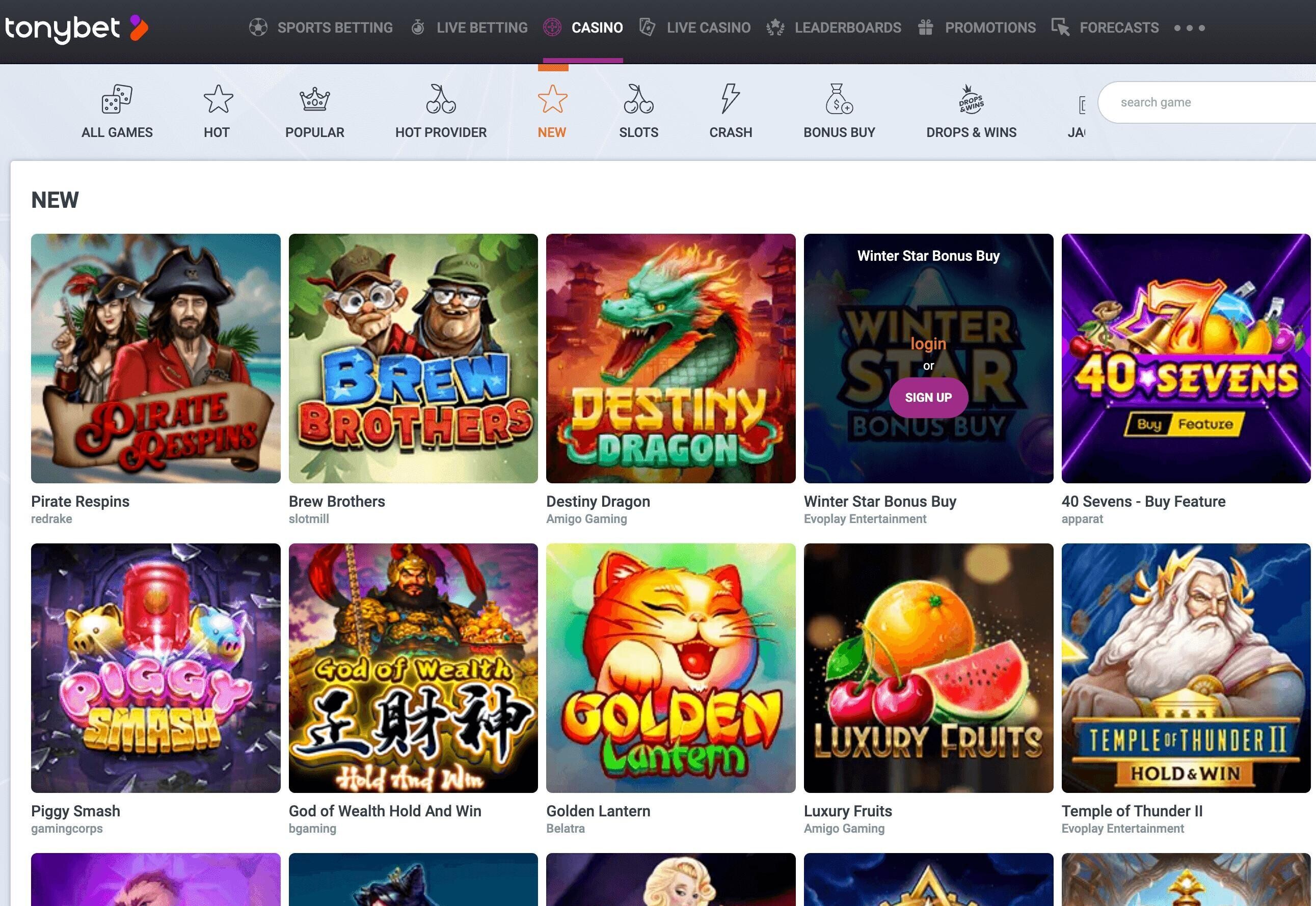
Task: Open Live Casino from top menu
Action: click(709, 28)
